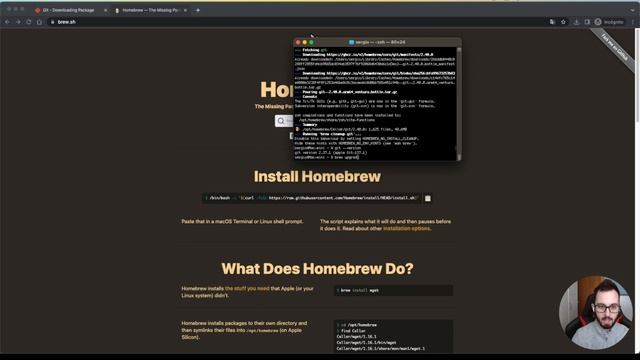Close the Homebrew tab
The width and height of the screenshot is (640, 360).
(185, 10)
